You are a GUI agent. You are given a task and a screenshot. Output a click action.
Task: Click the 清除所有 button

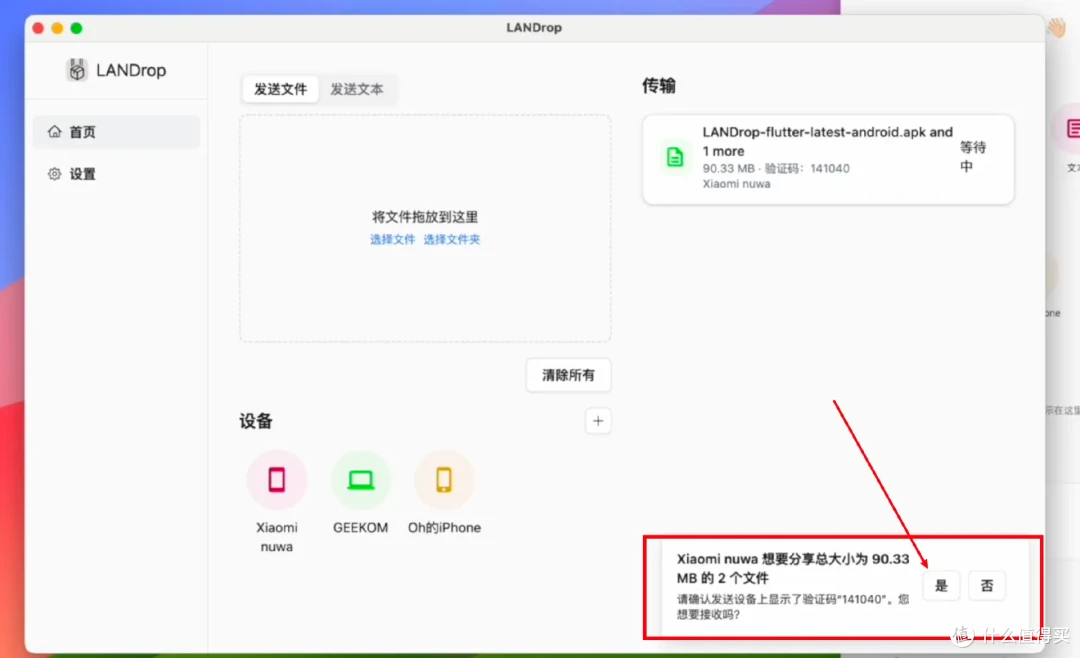click(x=568, y=375)
